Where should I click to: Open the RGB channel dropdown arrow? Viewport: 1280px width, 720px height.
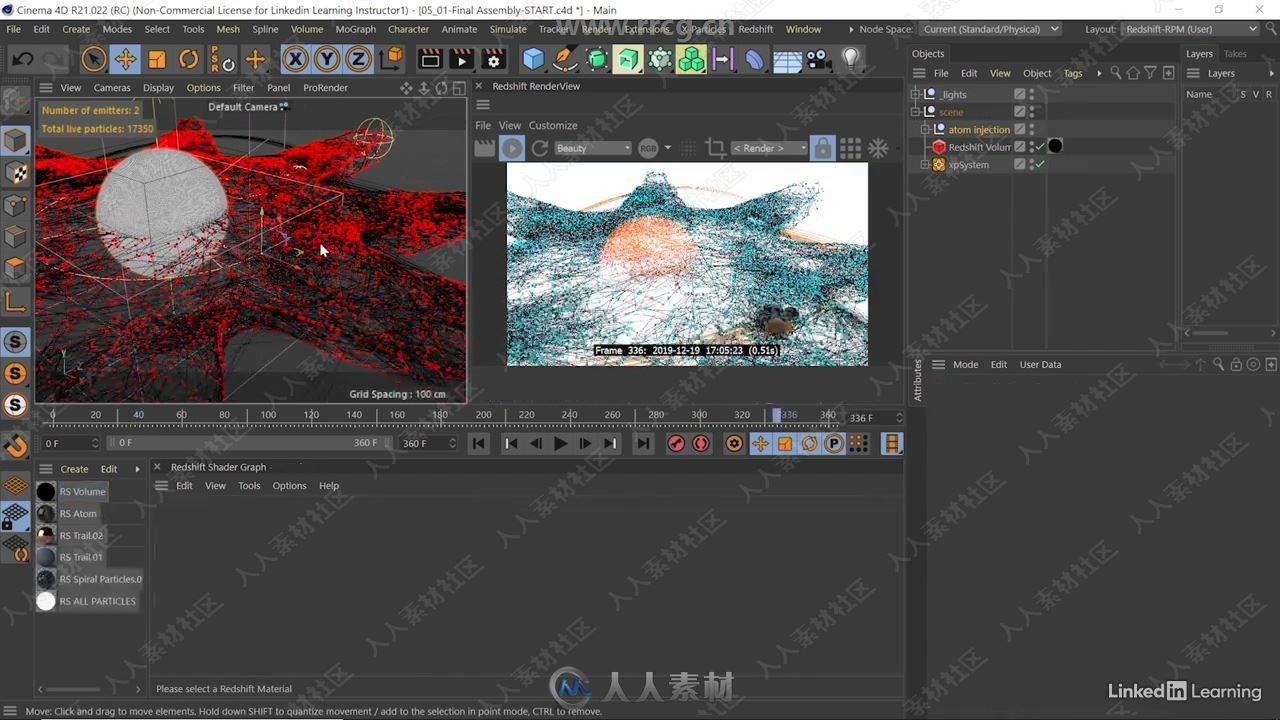point(668,148)
